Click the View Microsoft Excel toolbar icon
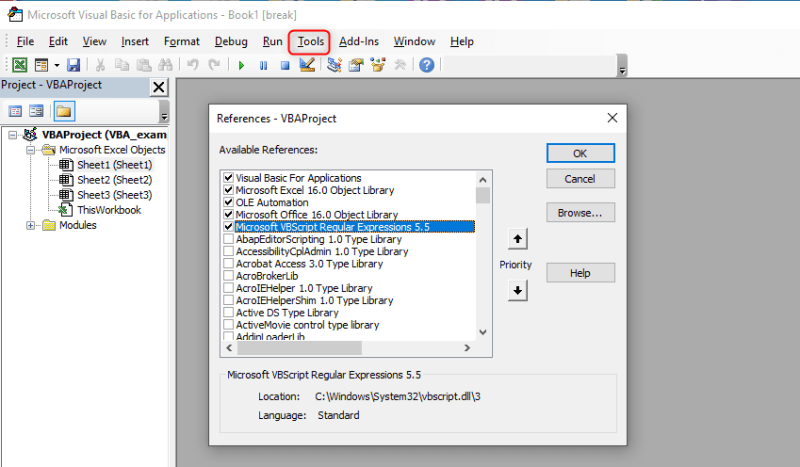800x467 pixels. pos(19,65)
